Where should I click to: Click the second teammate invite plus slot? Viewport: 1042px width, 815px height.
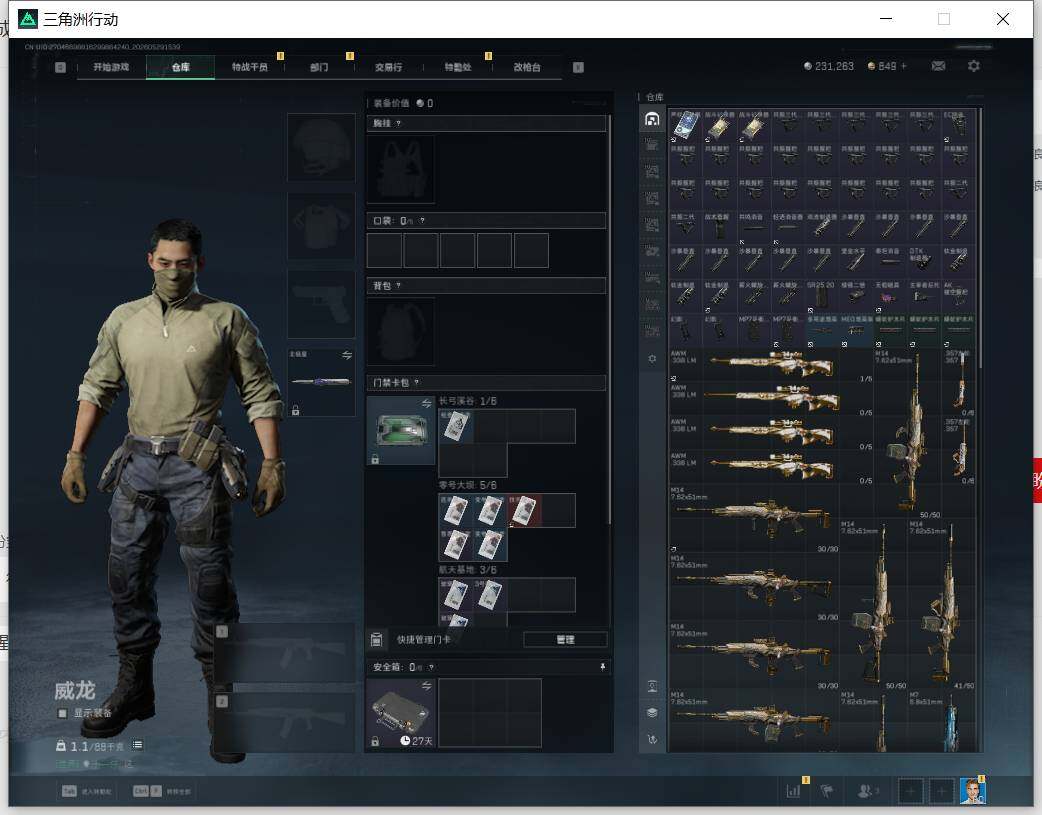941,791
